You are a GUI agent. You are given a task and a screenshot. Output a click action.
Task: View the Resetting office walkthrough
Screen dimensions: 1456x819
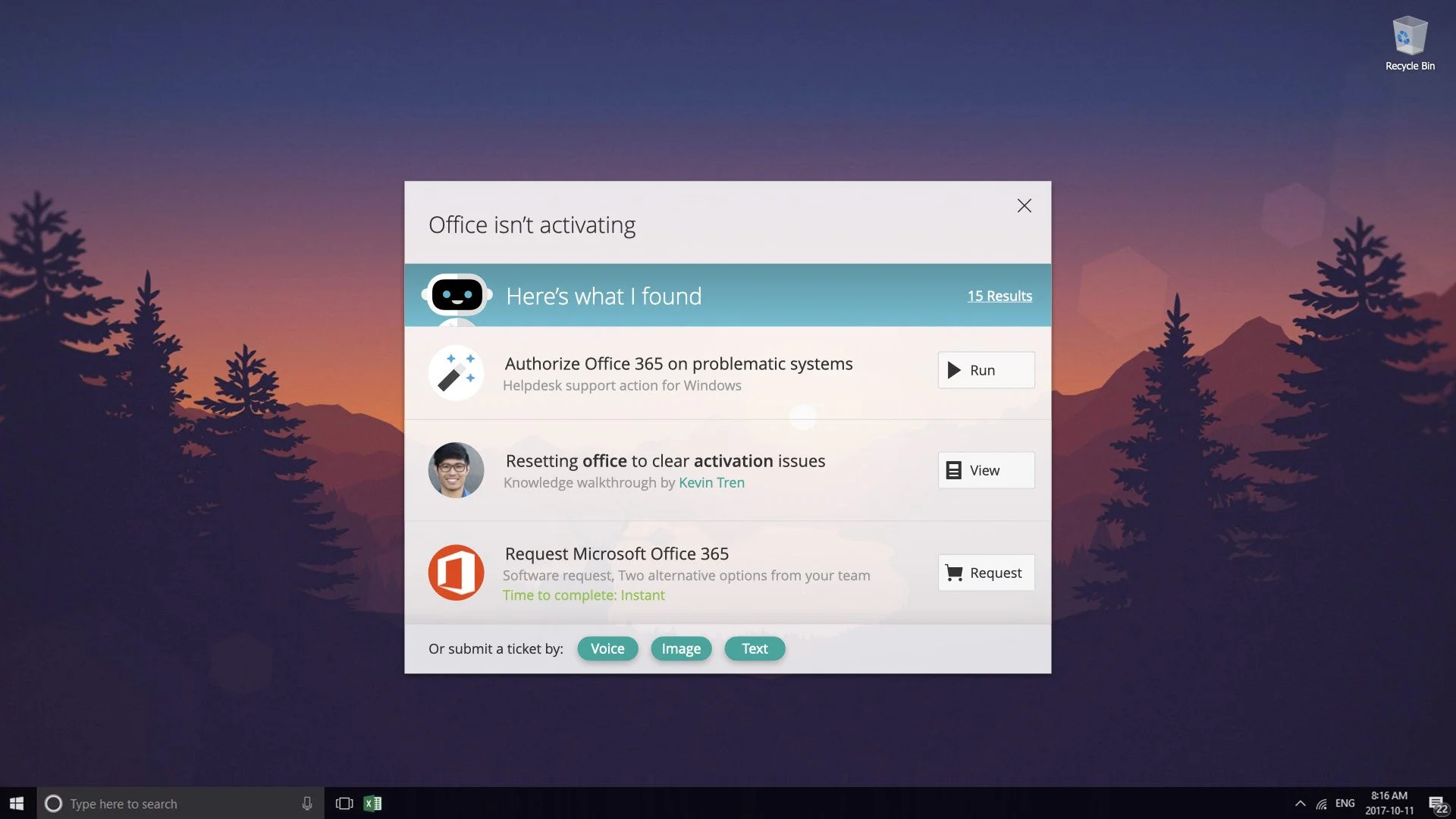pyautogui.click(x=986, y=470)
